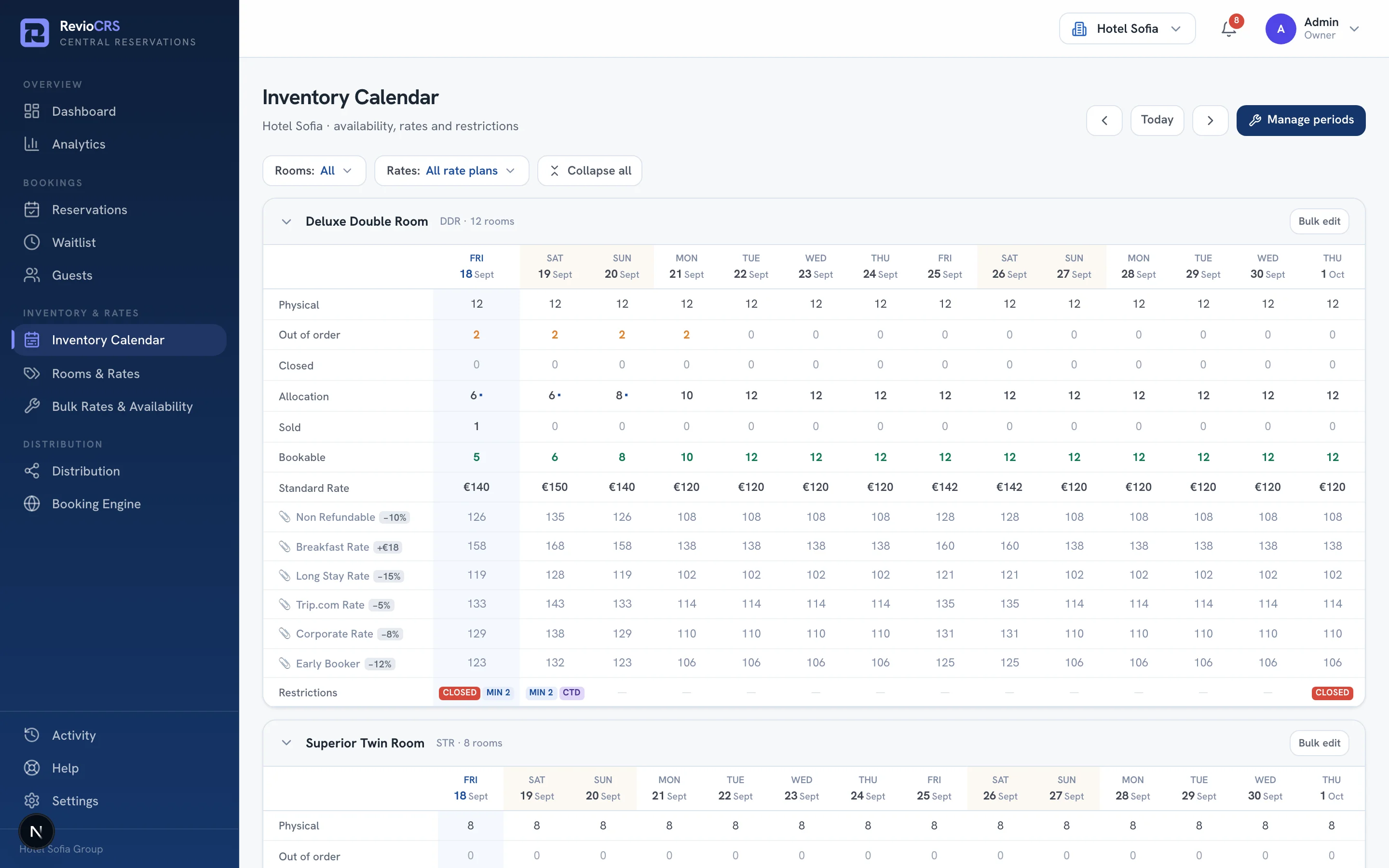
Task: Click the Corporate Rate -8% badge
Action: click(390, 634)
